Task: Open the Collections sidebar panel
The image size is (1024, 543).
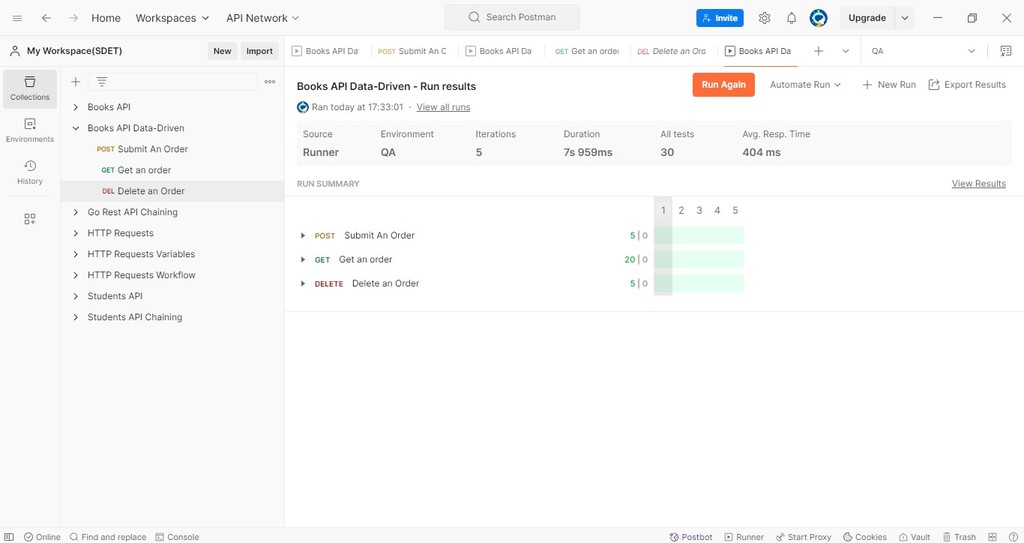Action: [30, 89]
